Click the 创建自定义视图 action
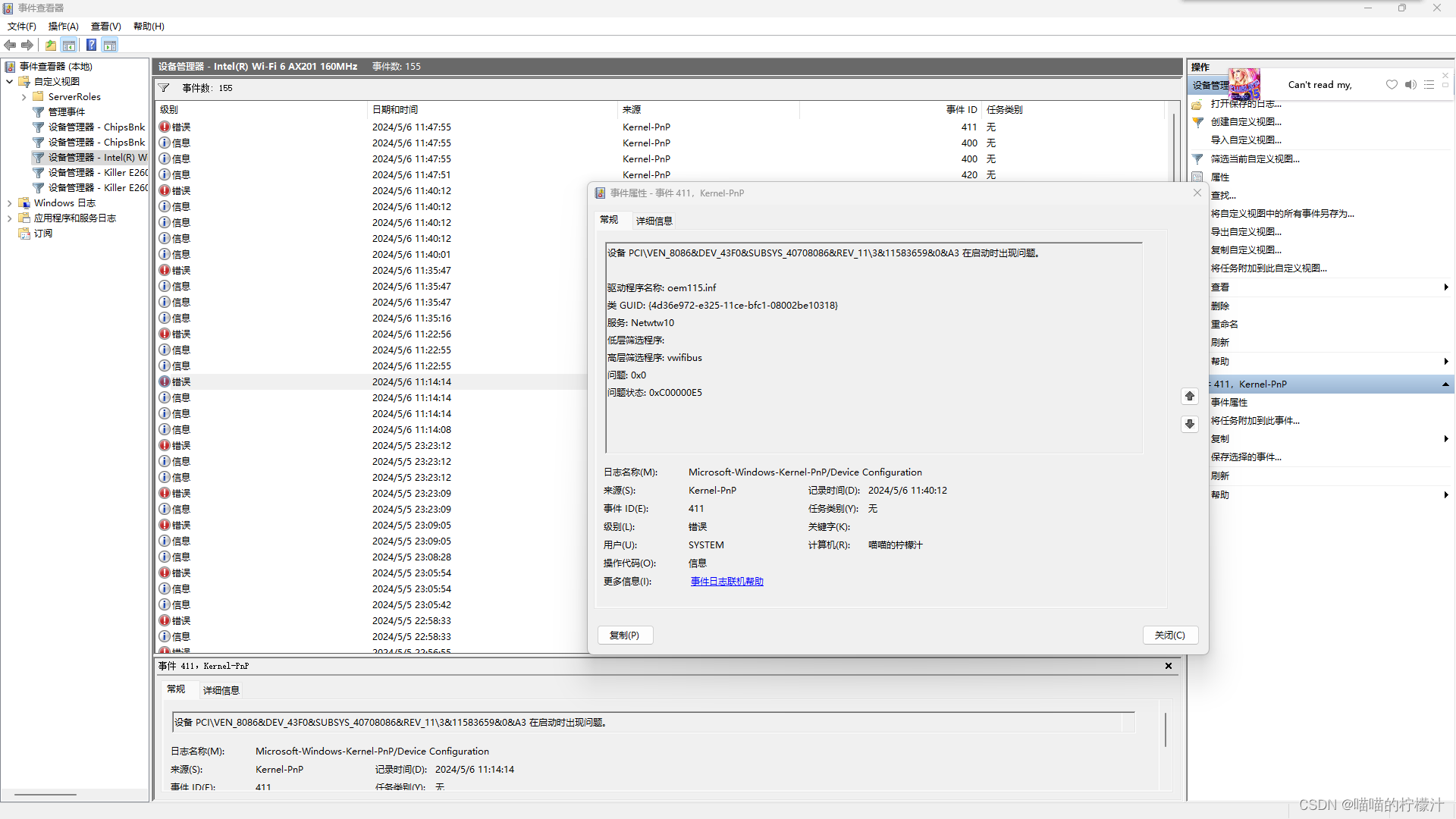The height and width of the screenshot is (819, 1456). pyautogui.click(x=1246, y=122)
